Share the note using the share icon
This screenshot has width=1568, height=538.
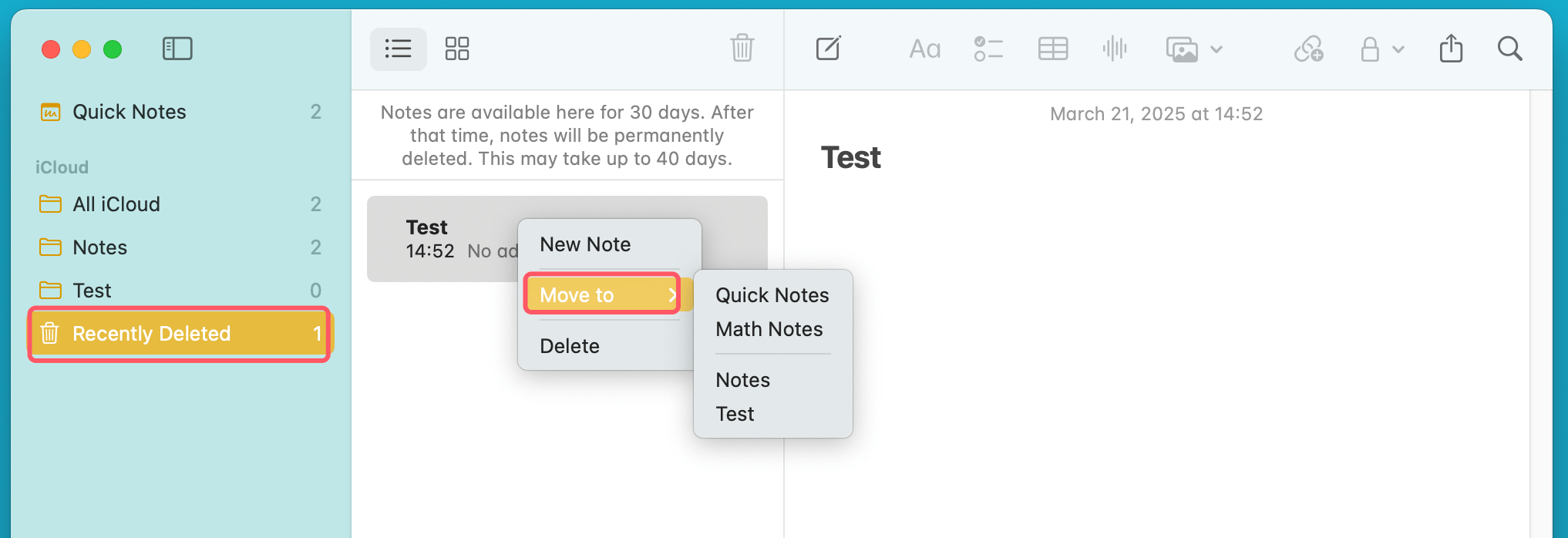1451,49
